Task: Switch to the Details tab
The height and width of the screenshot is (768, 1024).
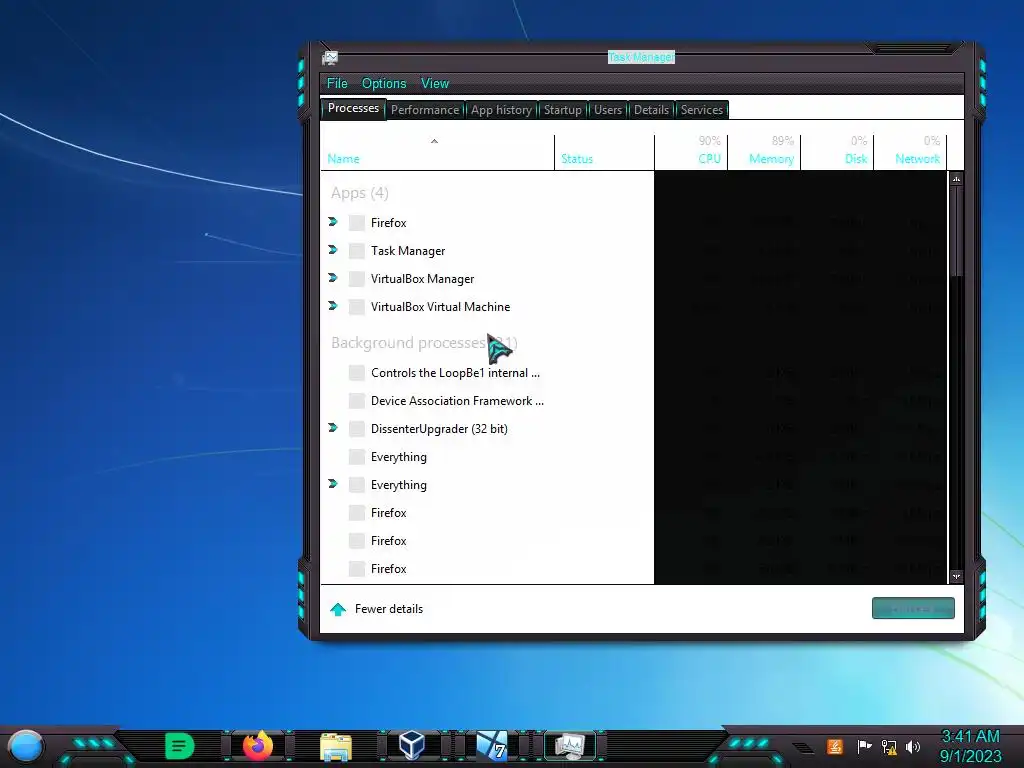Action: 651,110
